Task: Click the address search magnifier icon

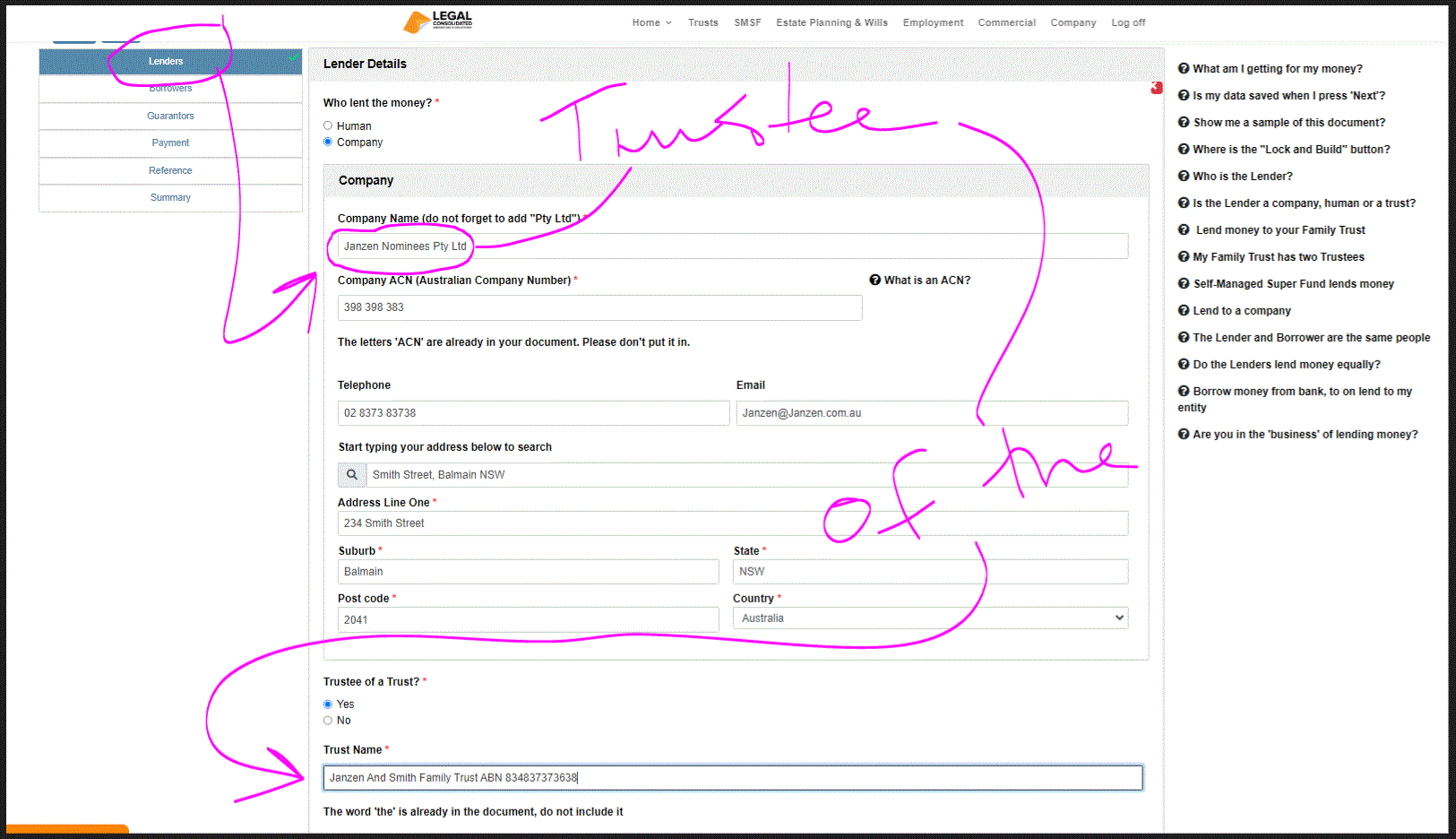Action: click(x=352, y=475)
